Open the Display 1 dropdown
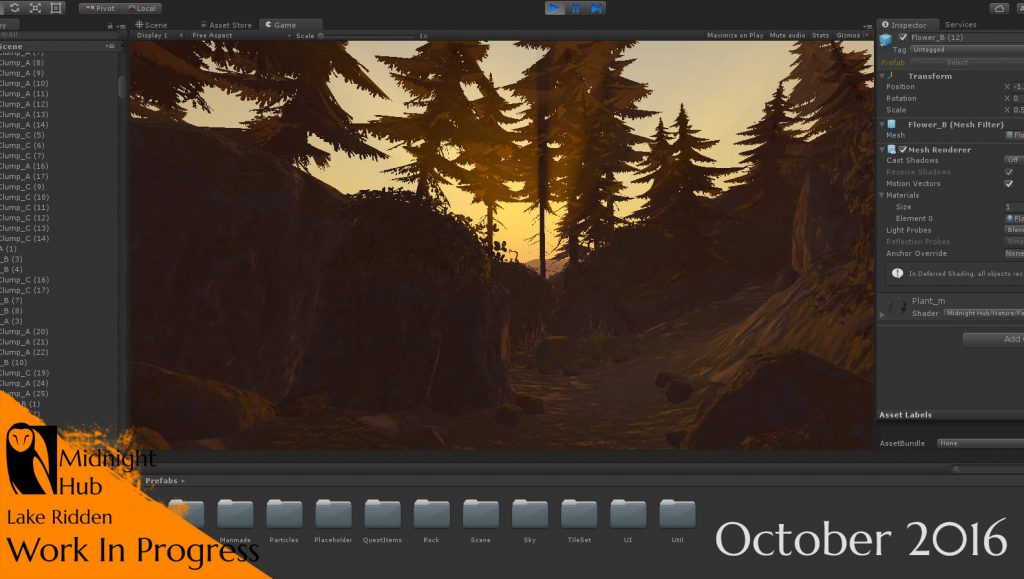Viewport: 1024px width, 579px height. click(160, 35)
